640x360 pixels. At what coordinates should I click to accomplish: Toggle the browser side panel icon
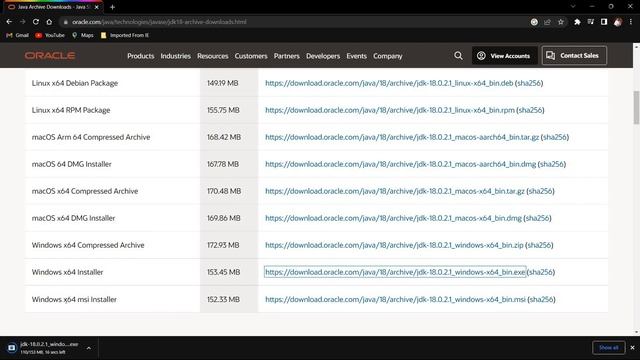(x=604, y=22)
